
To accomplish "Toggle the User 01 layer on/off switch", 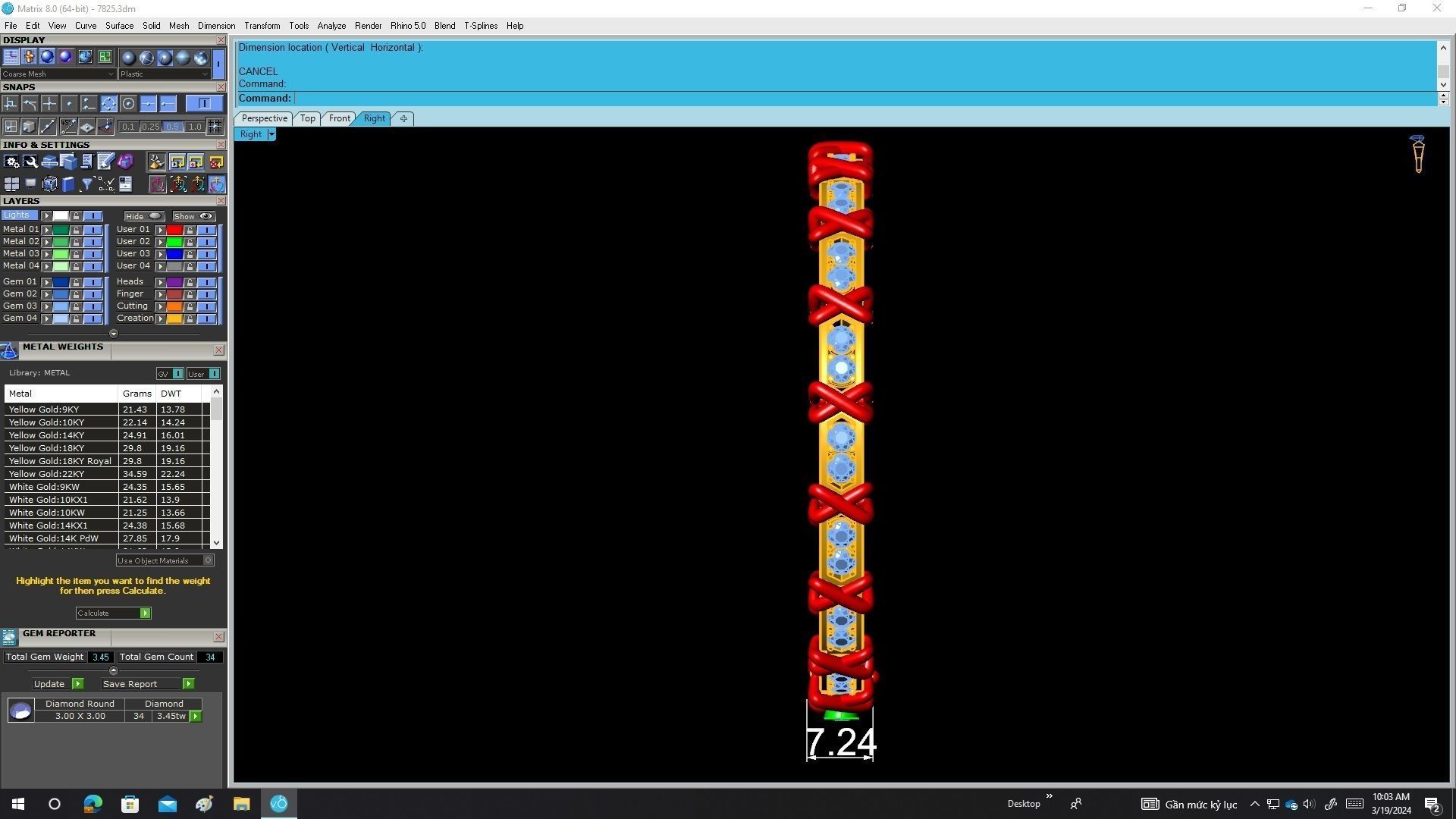I will [x=206, y=230].
